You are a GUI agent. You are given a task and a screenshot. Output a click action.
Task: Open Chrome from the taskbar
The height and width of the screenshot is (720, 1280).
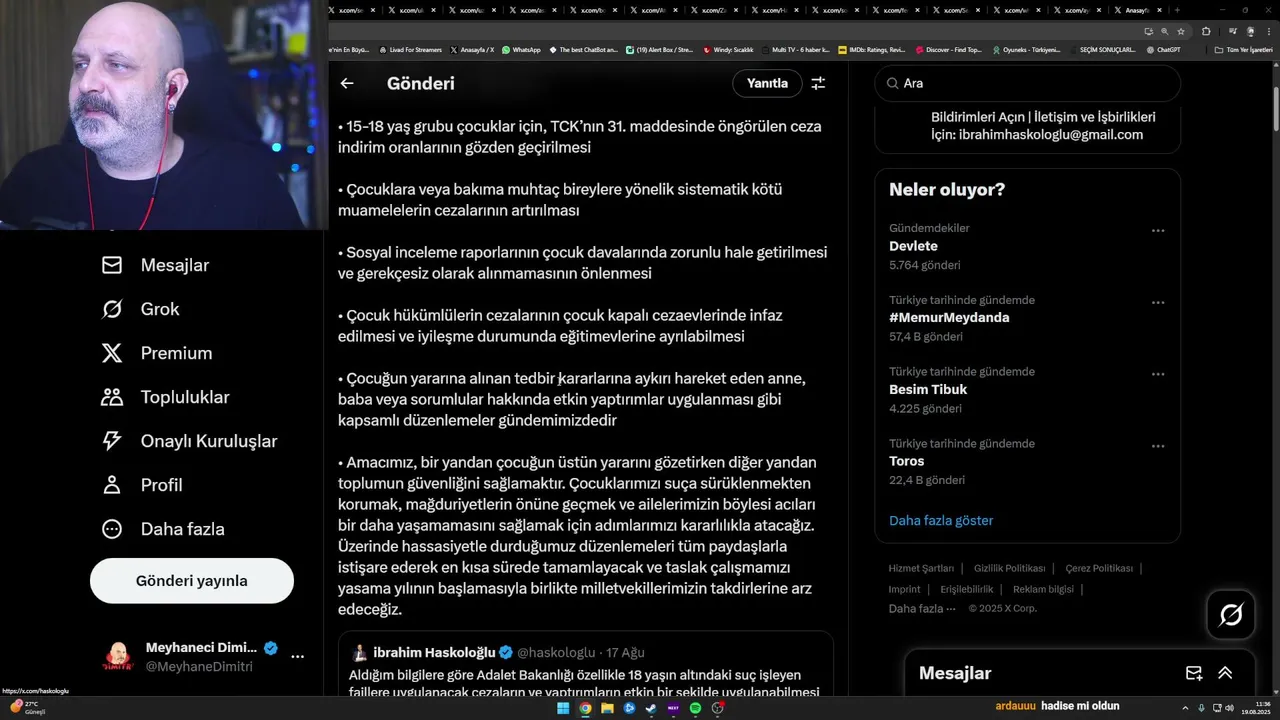point(586,708)
